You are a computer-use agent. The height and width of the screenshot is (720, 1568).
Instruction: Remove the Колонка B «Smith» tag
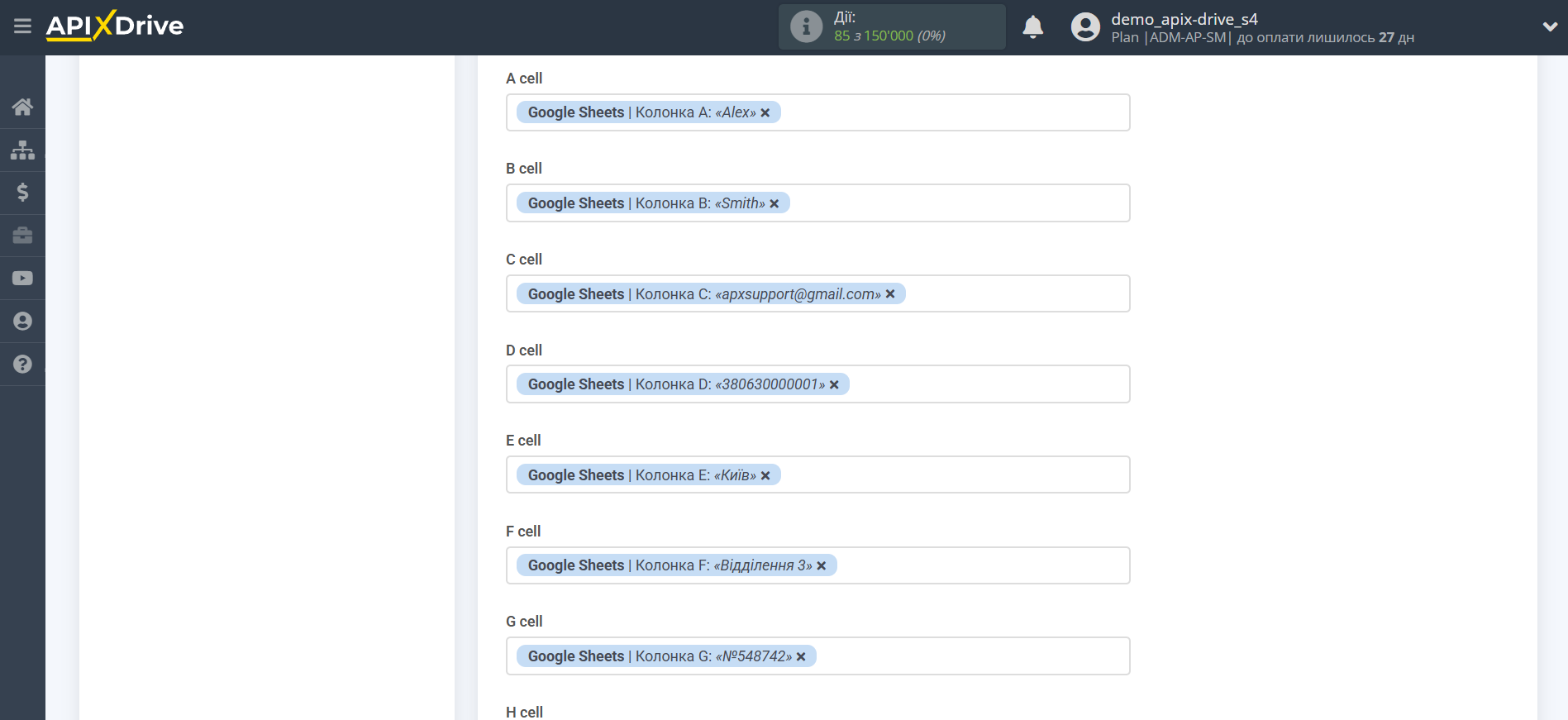(774, 204)
